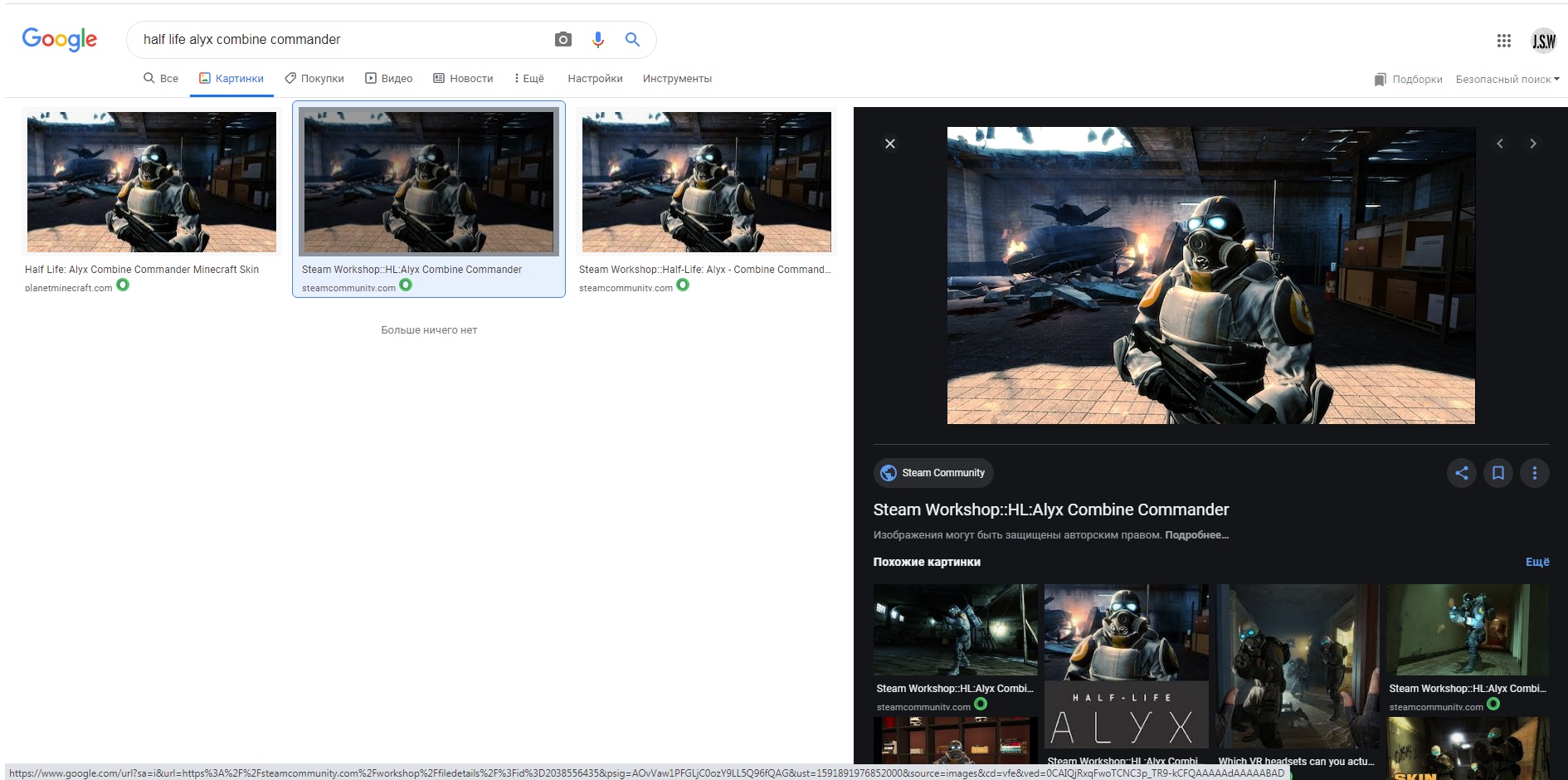
Task: Click green badge on third result steamcommunity.com
Action: point(683,285)
